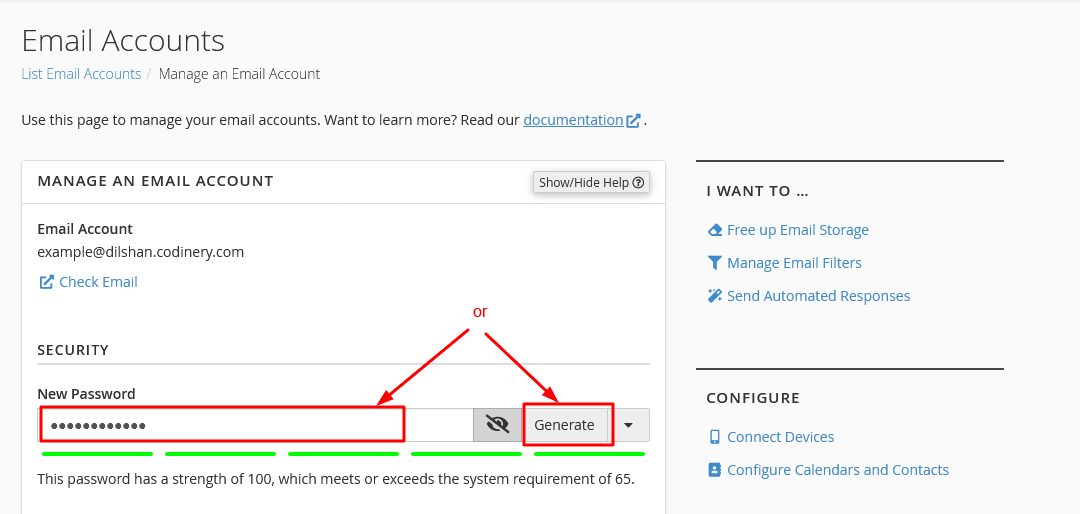Focus the New Password input field
1080x514 pixels.
[255, 425]
